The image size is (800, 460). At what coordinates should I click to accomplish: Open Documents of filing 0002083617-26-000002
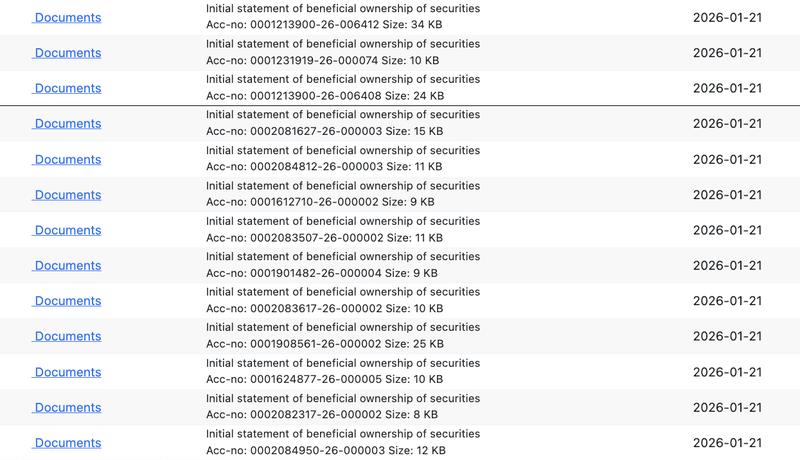point(67,301)
